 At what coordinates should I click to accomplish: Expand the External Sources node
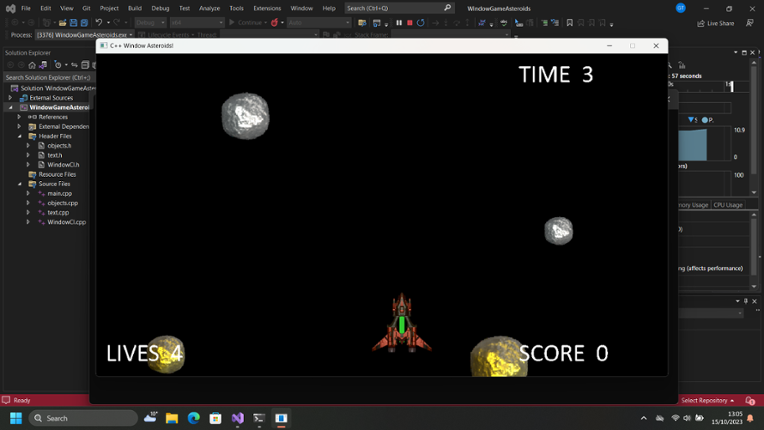10,97
